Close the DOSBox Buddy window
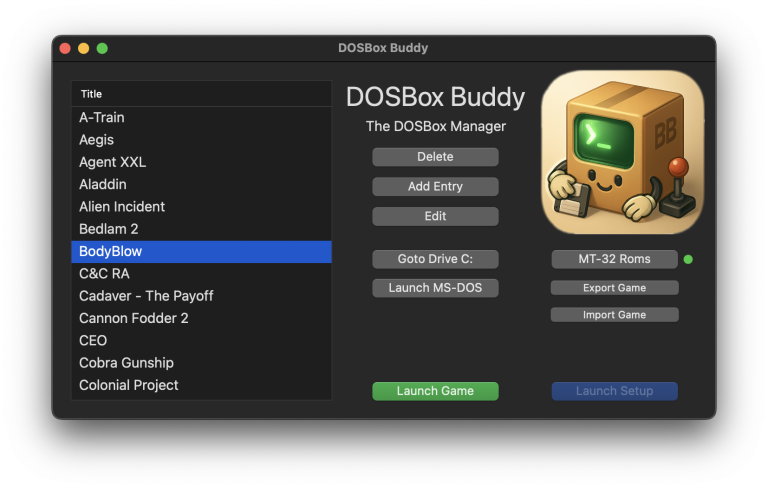This screenshot has height=488, width=768. pos(65,49)
